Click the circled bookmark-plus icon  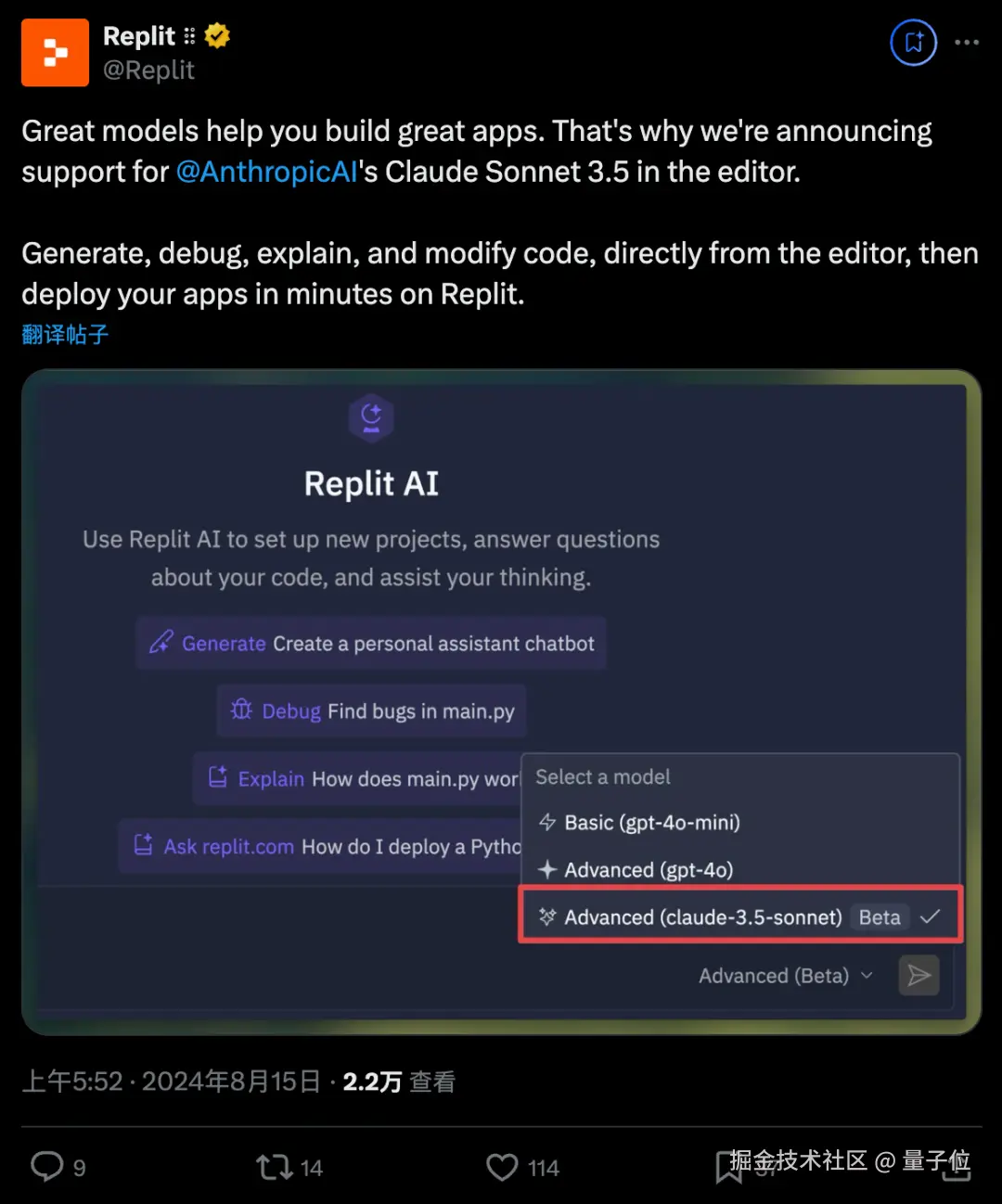click(x=914, y=43)
